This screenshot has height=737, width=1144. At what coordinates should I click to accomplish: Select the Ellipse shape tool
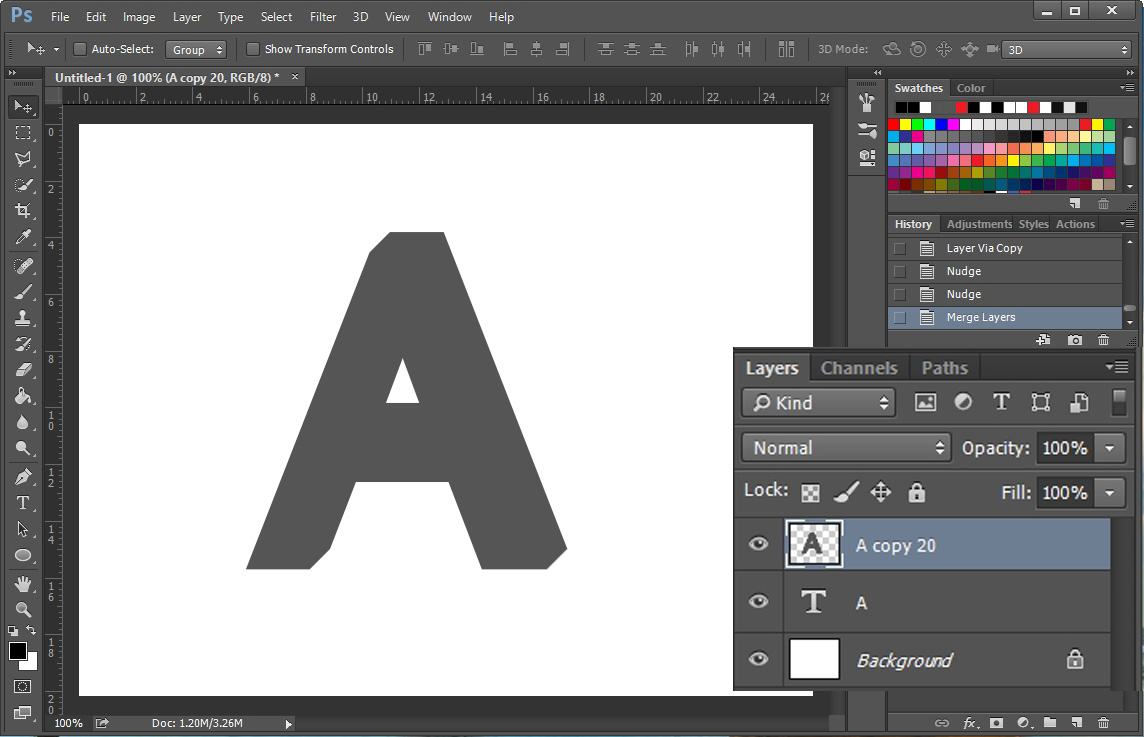click(x=23, y=555)
